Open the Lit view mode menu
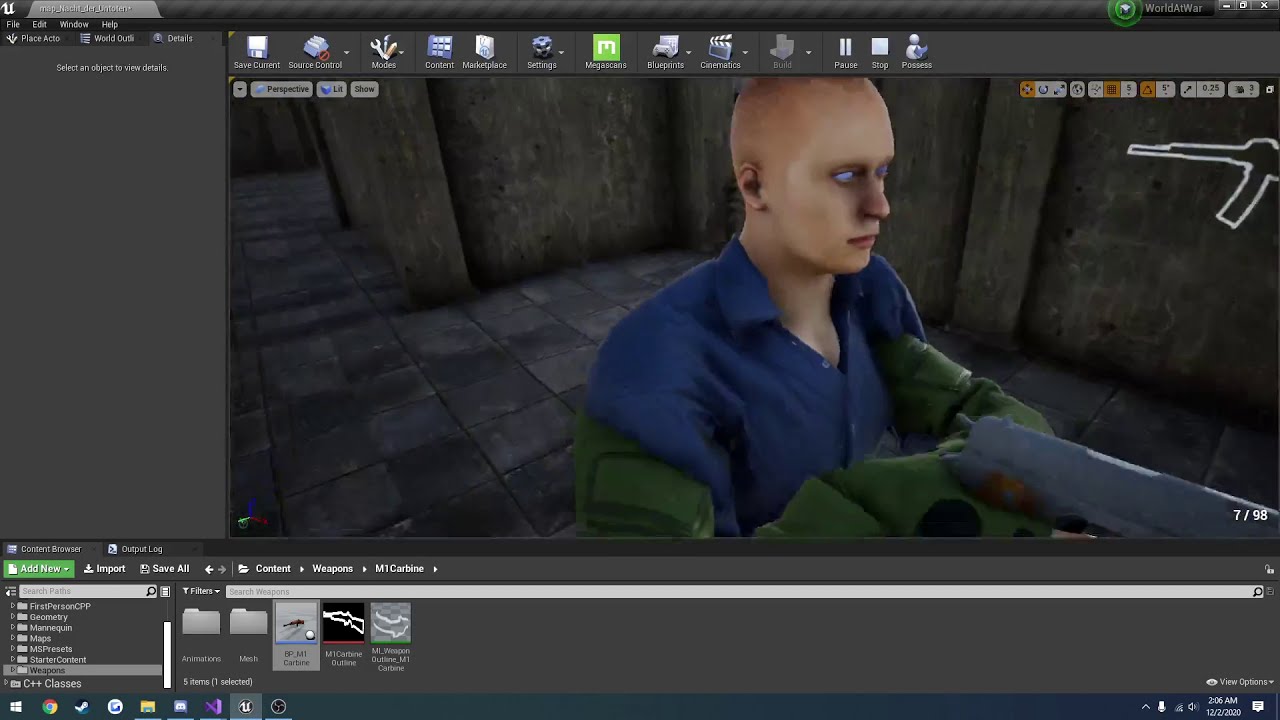The image size is (1280, 720). [x=331, y=89]
